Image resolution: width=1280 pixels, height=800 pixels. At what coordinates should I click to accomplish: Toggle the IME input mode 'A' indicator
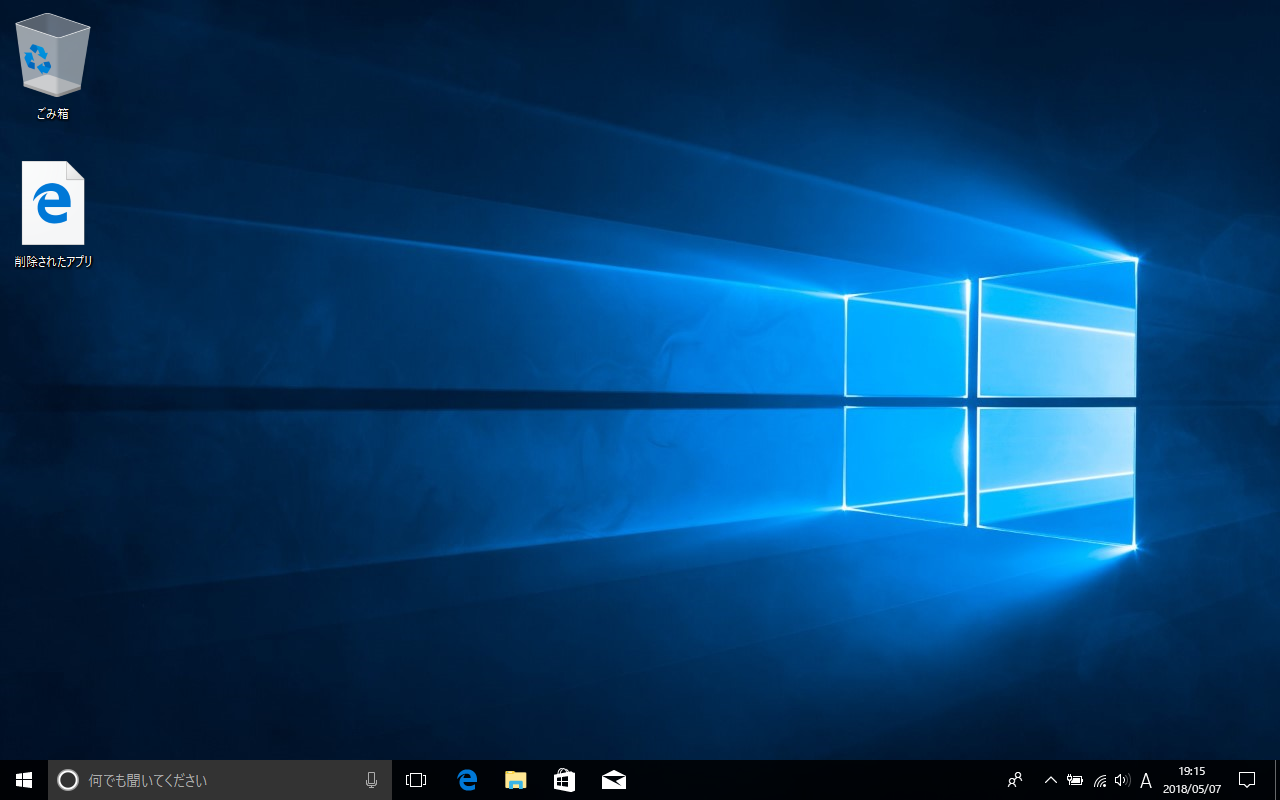[x=1146, y=780]
